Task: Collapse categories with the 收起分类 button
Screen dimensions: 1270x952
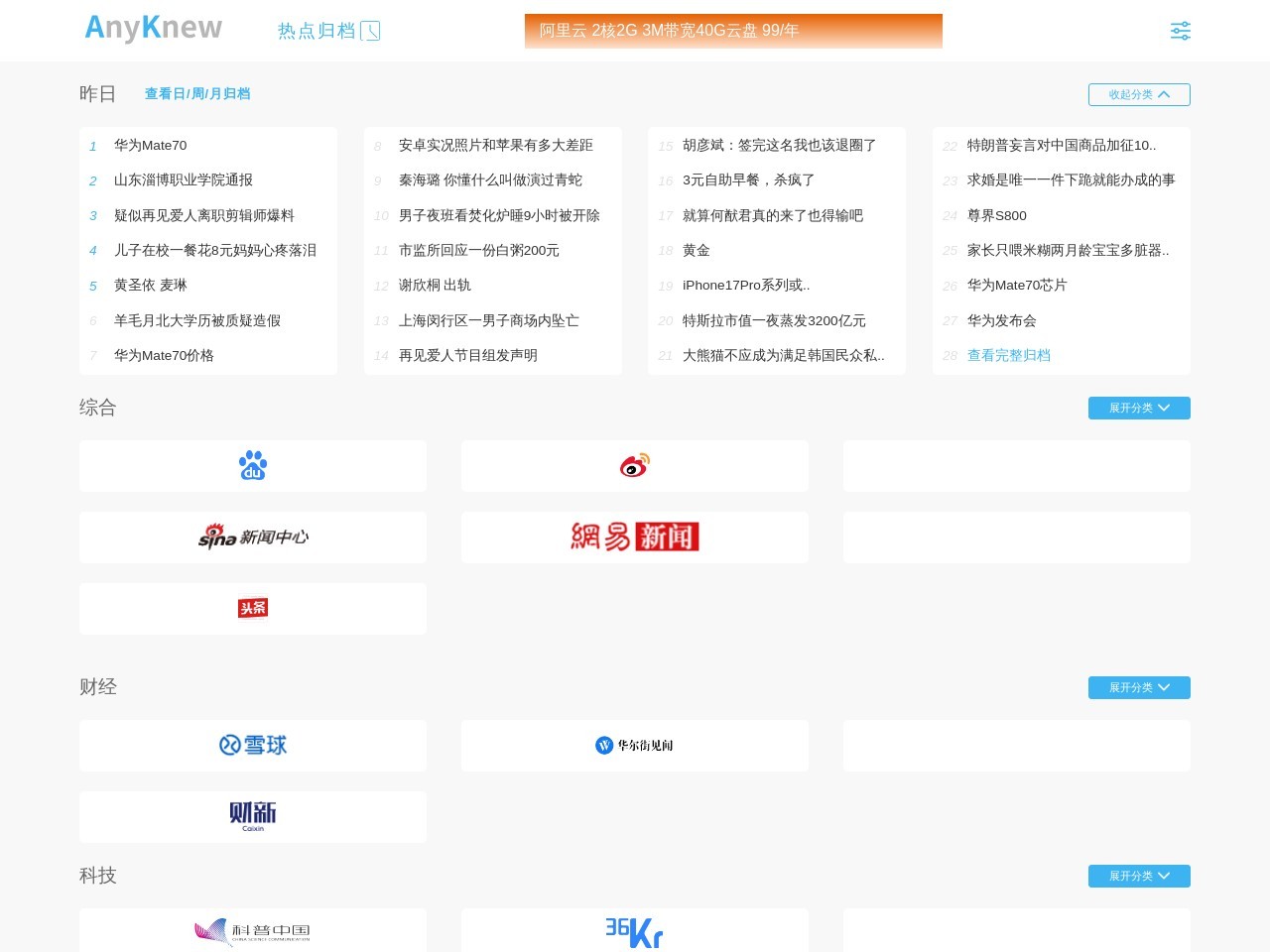Action: (1139, 94)
